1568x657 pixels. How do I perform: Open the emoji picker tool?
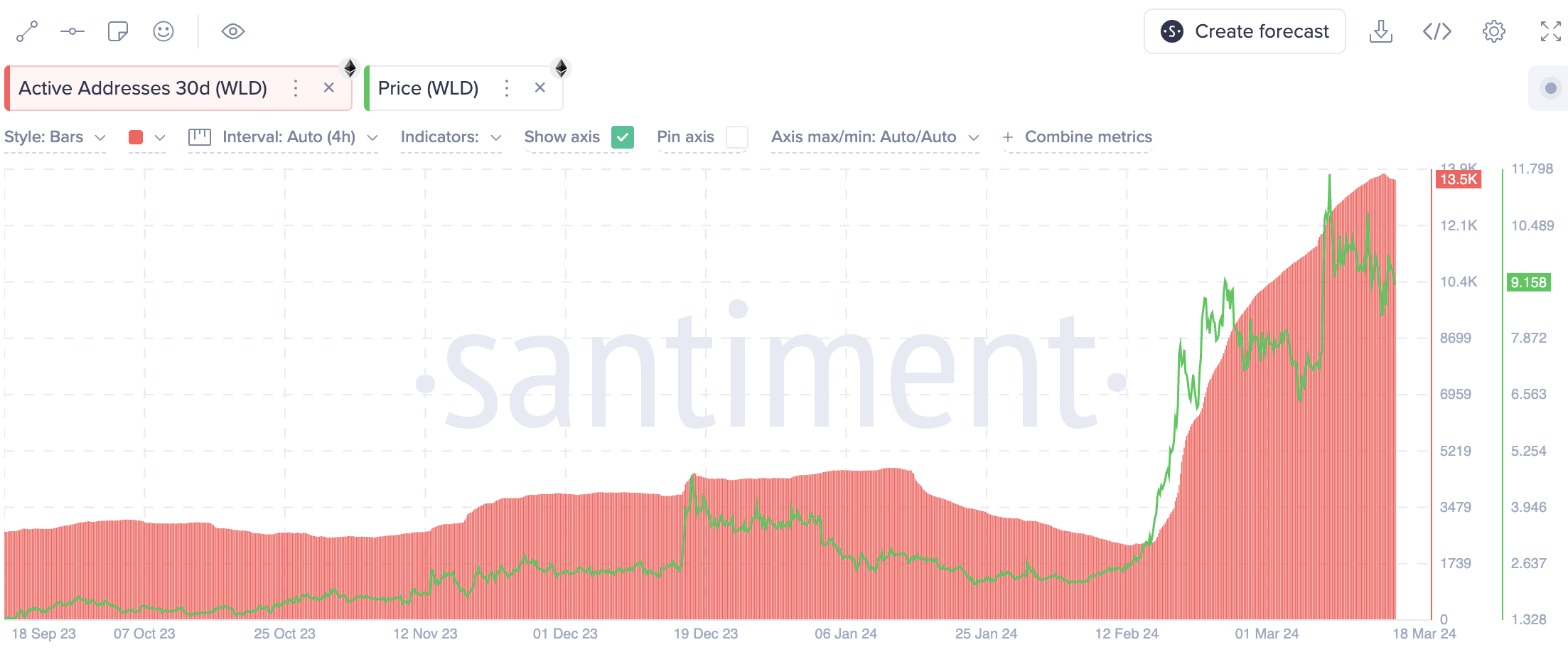(163, 31)
